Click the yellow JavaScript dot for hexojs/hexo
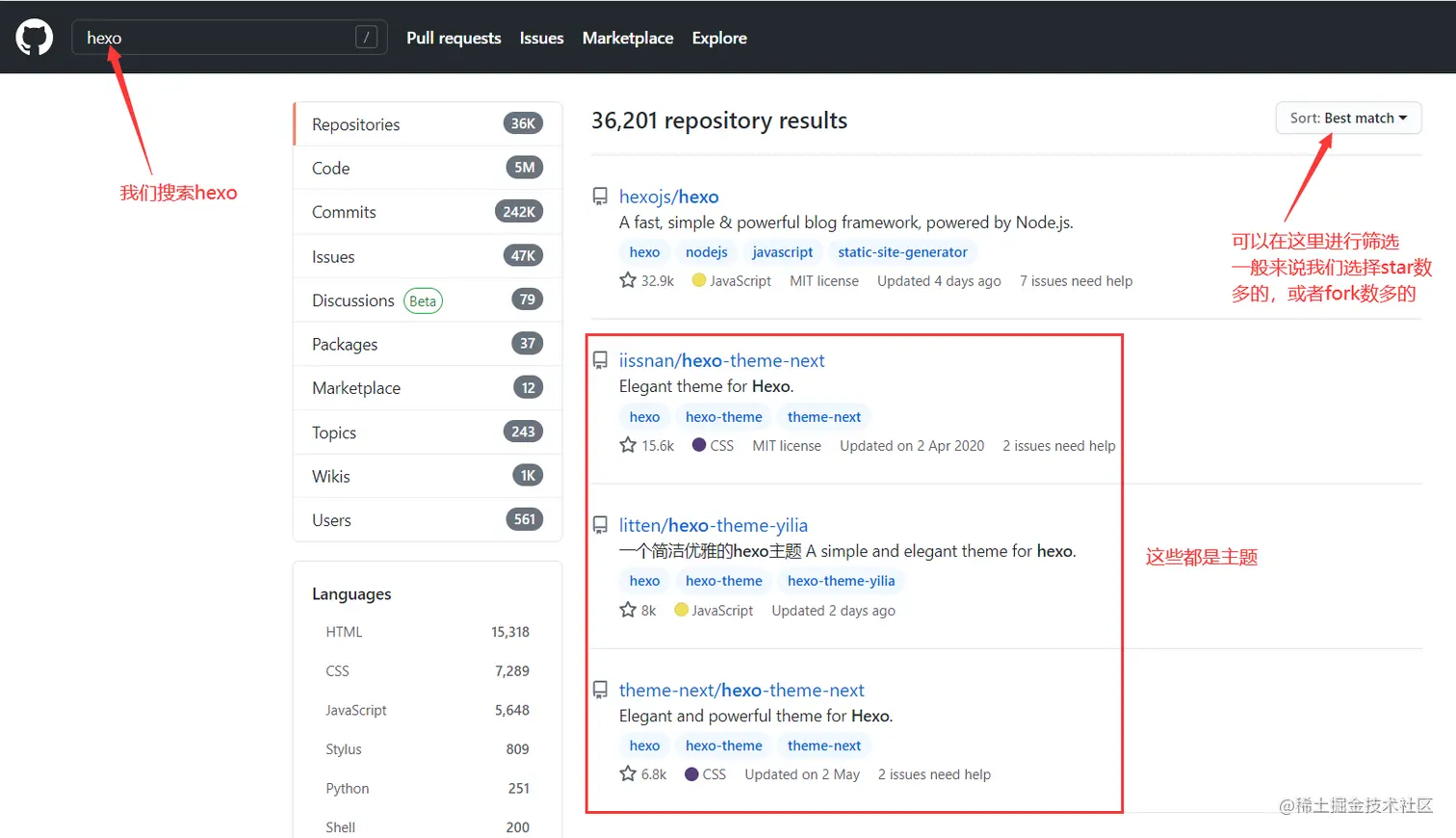 [x=699, y=280]
